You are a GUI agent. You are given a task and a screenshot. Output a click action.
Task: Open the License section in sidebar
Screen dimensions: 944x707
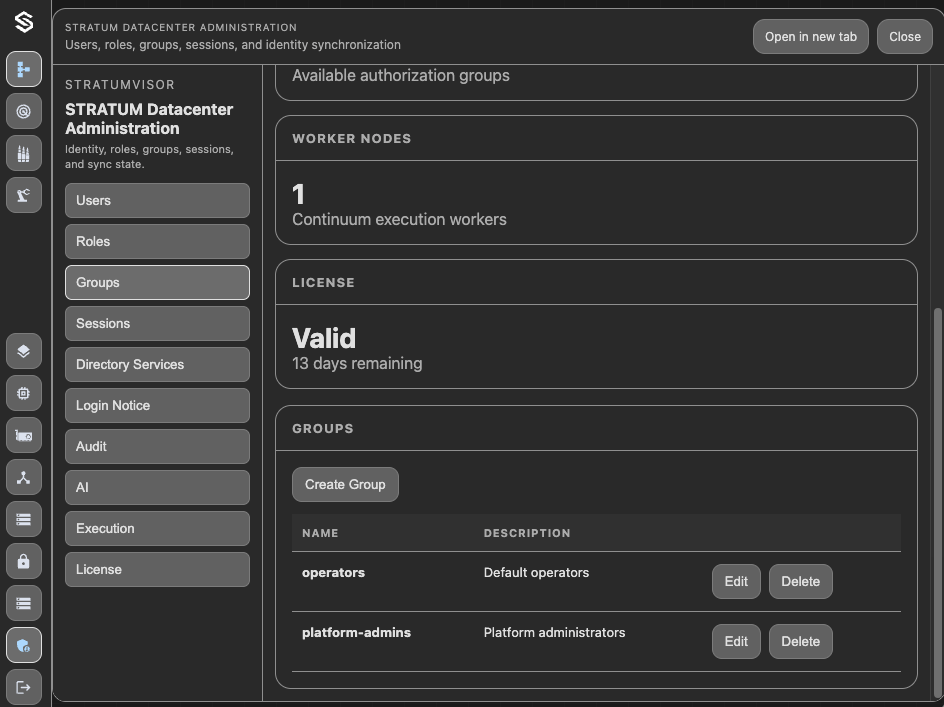[x=157, y=569]
